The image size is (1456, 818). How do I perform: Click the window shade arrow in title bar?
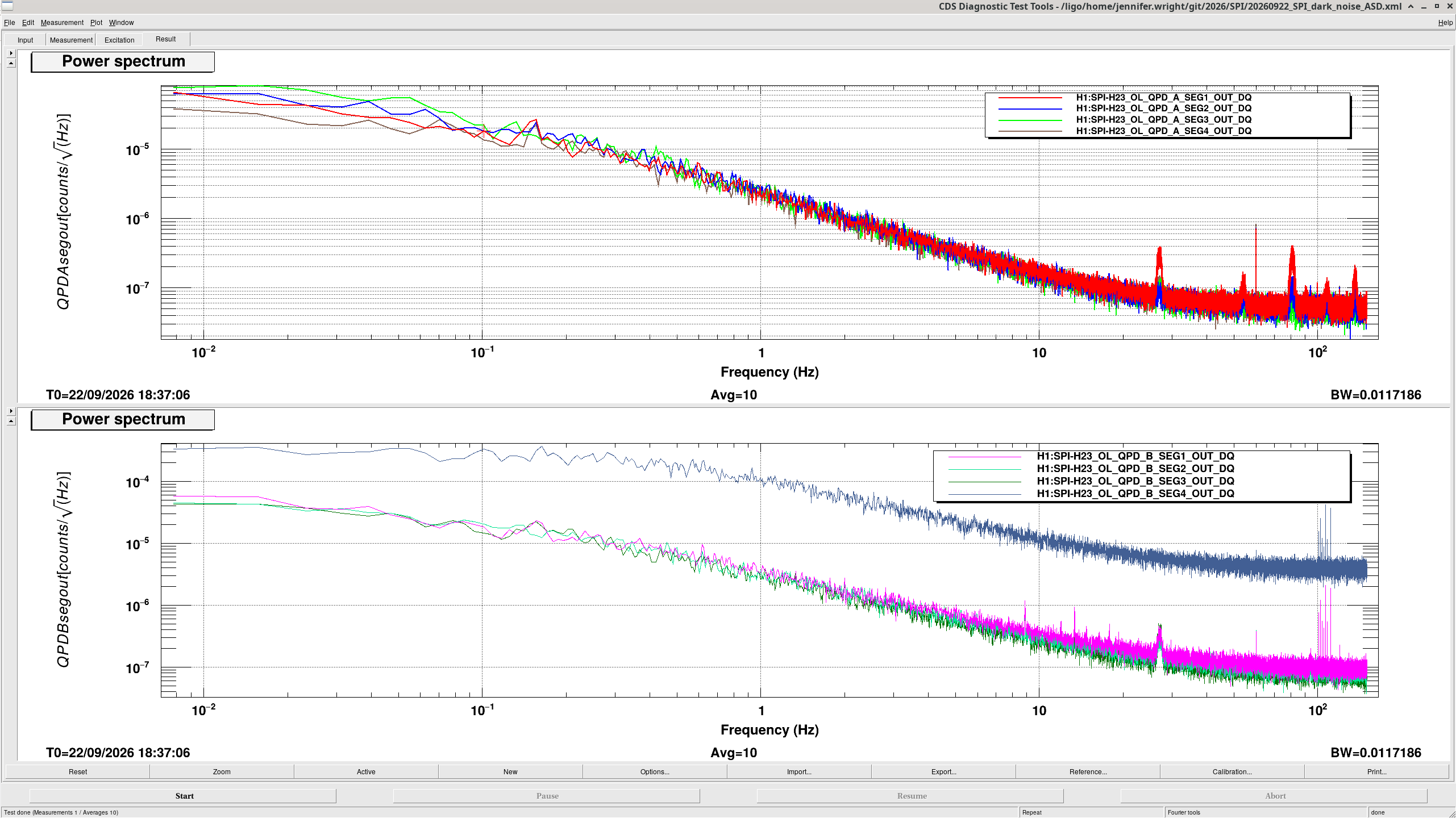[x=1411, y=6]
